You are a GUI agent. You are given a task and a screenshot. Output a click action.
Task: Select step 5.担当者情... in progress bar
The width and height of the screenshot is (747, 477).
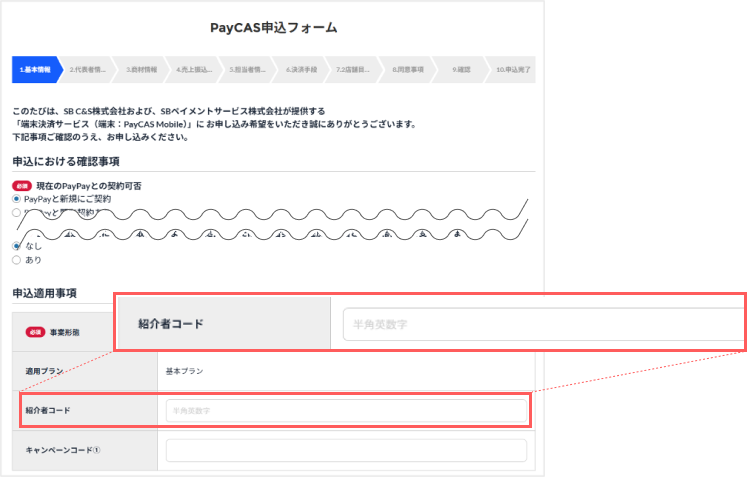(x=247, y=70)
